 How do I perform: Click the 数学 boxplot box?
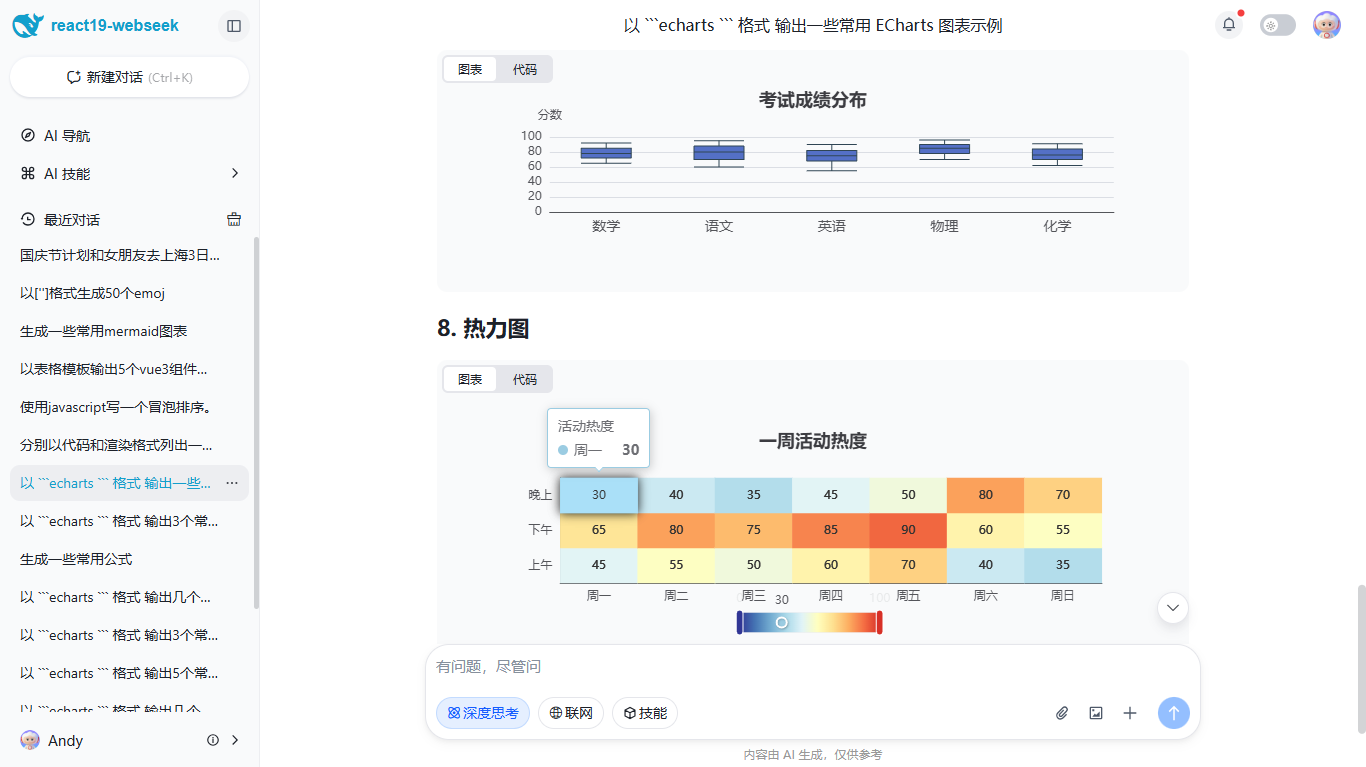pos(606,153)
